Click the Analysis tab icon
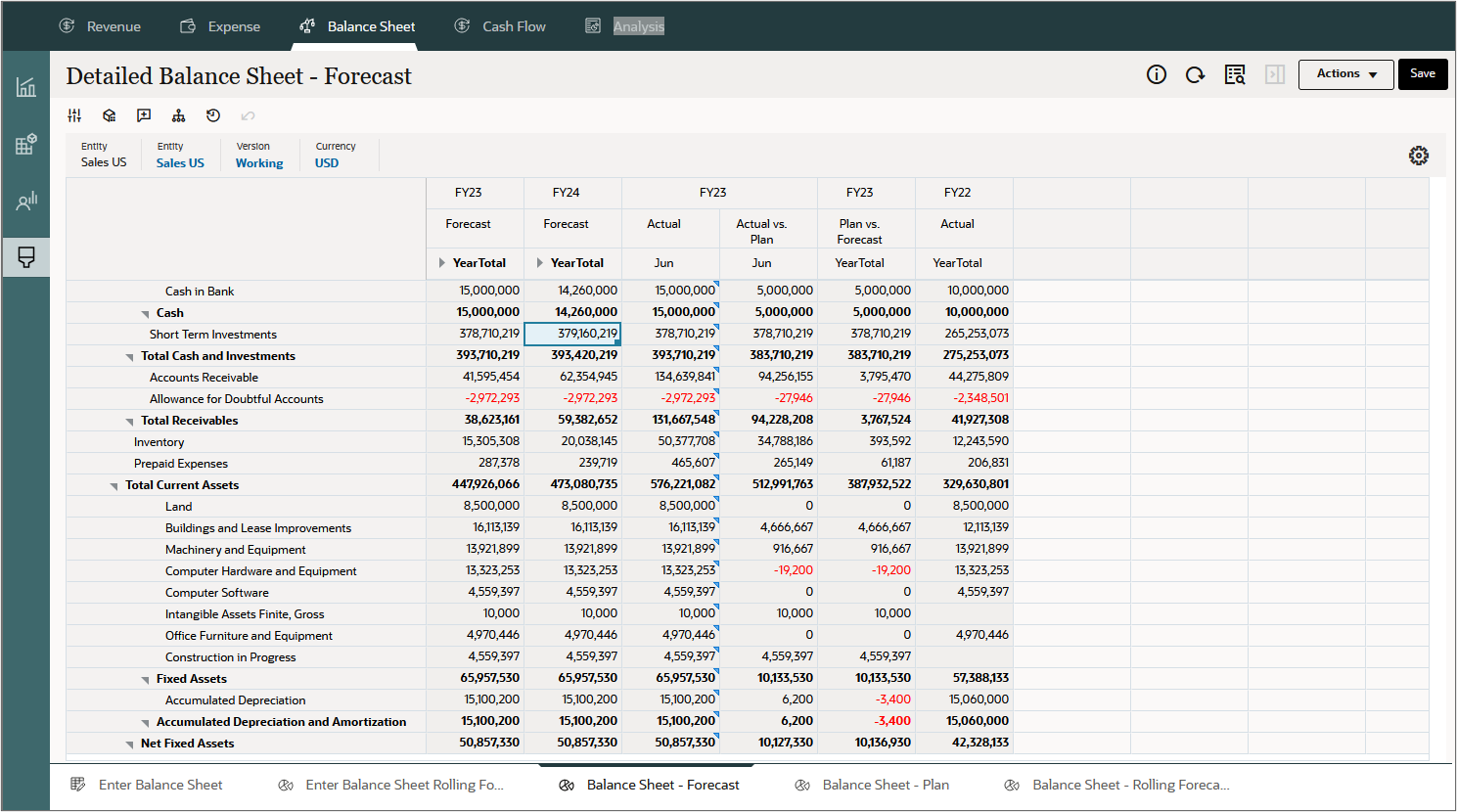Screen dimensions: 1457x812 point(593,25)
